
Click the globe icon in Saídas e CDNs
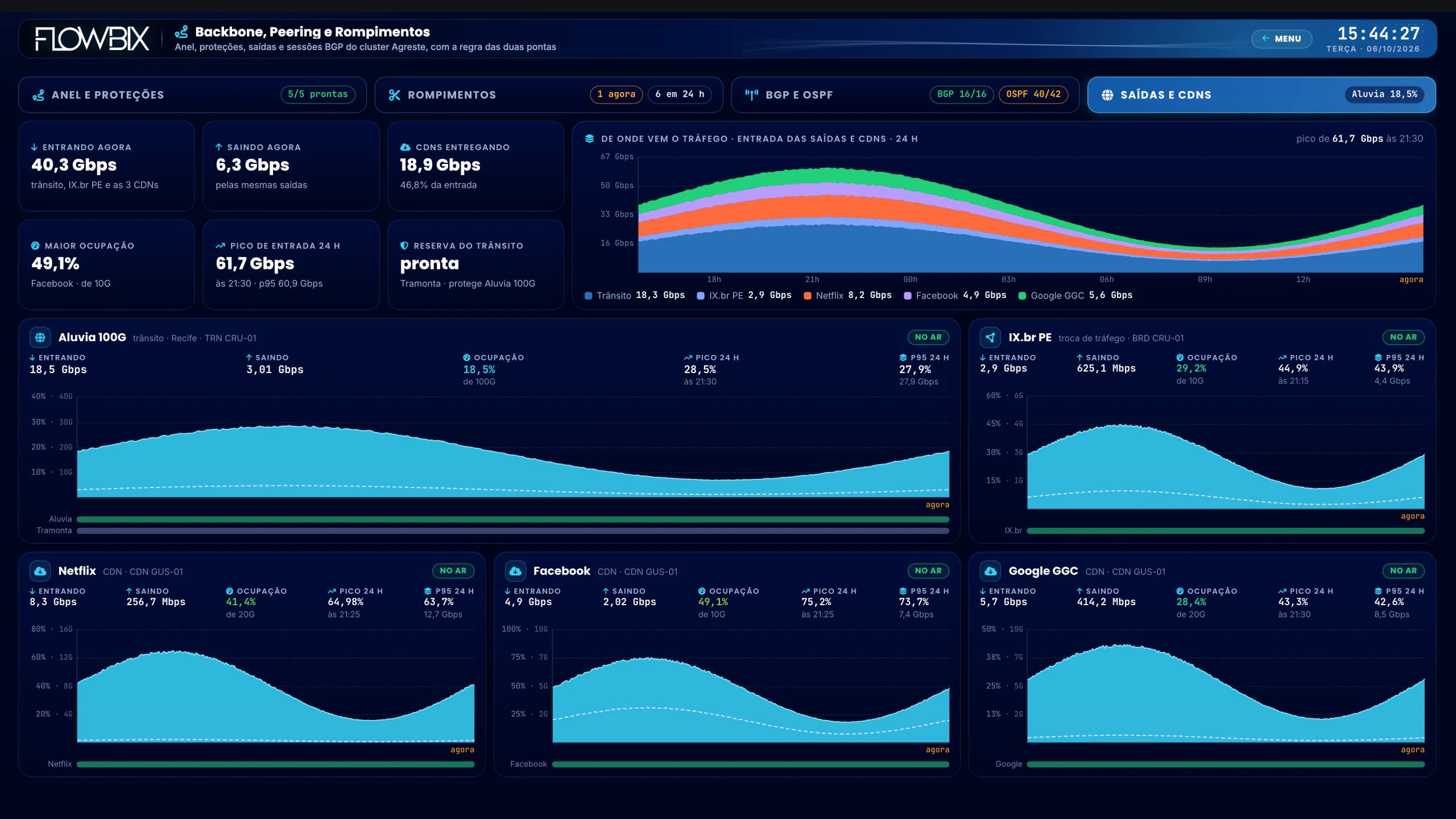point(1107,95)
